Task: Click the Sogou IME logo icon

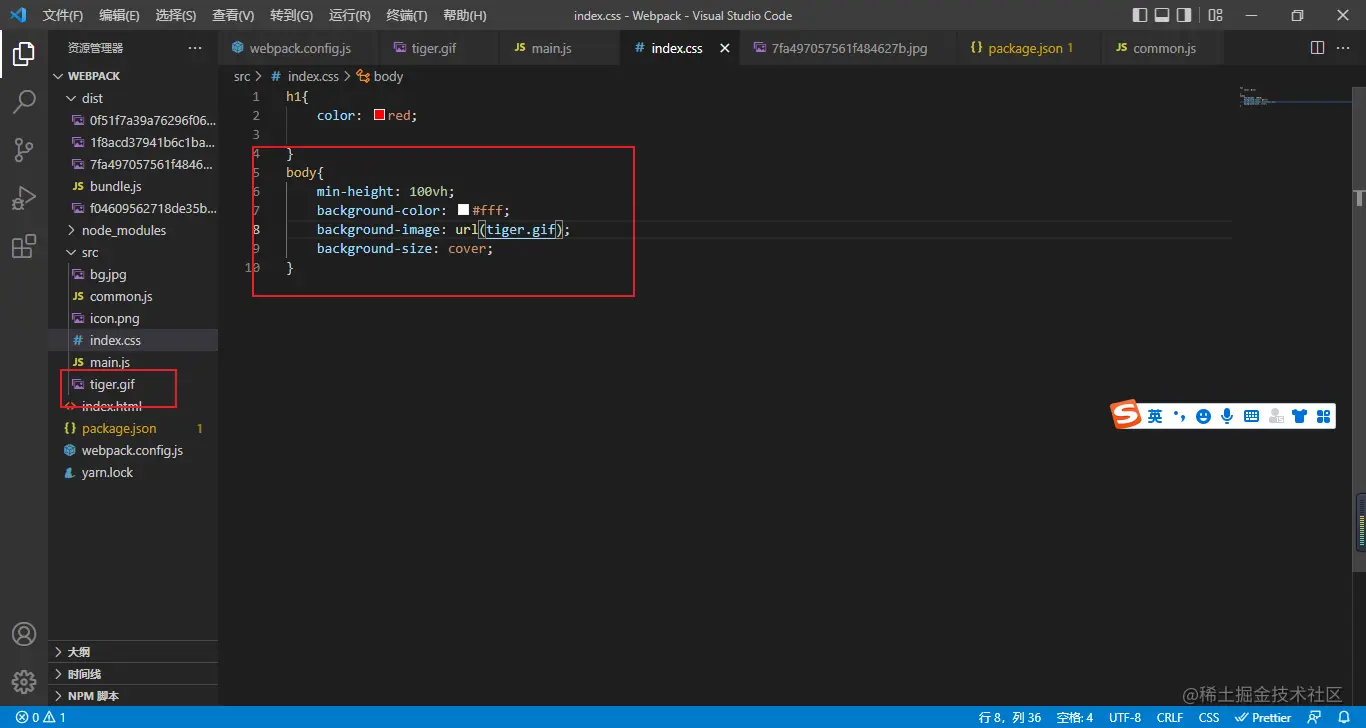Action: [1127, 415]
